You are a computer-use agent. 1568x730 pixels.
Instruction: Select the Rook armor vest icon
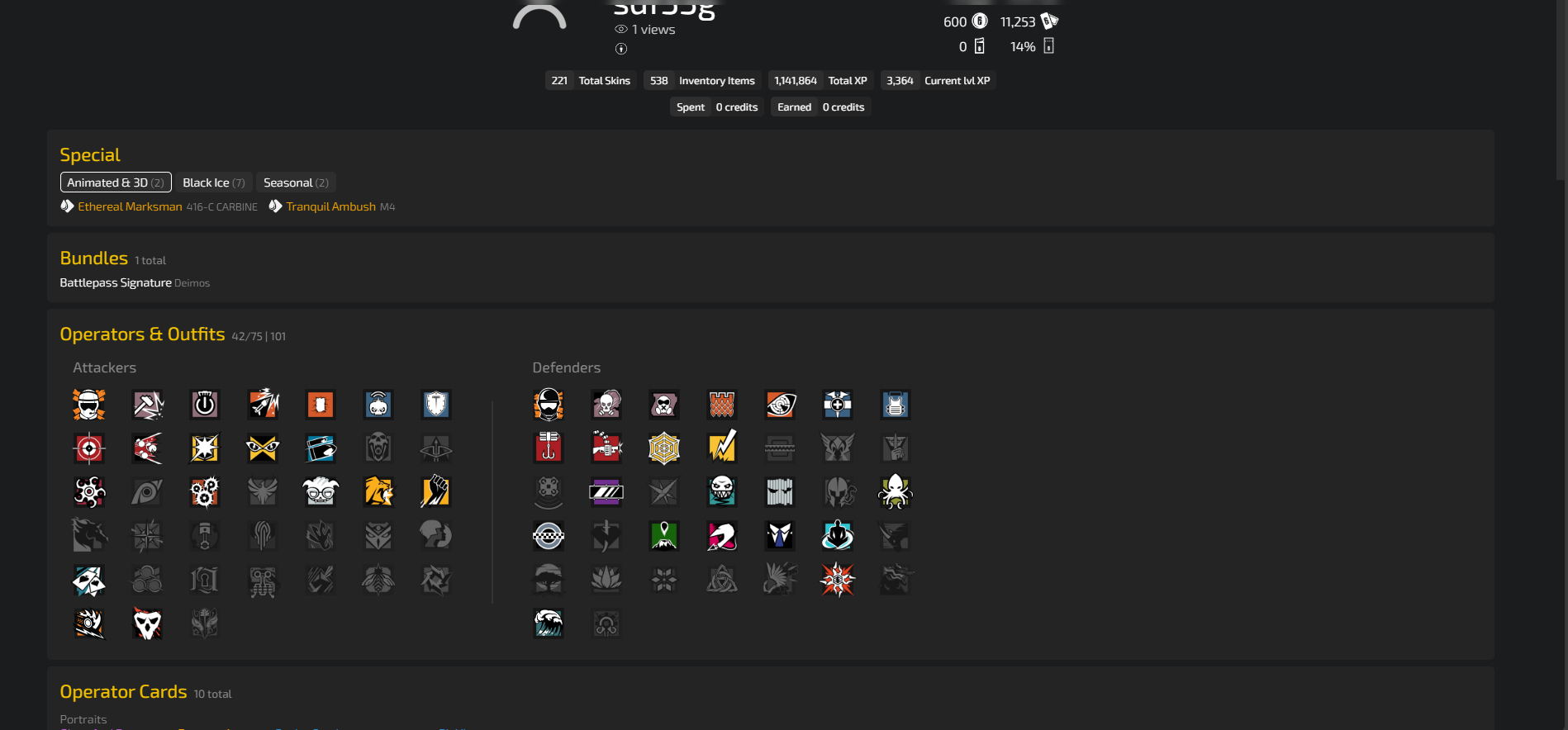tap(896, 405)
